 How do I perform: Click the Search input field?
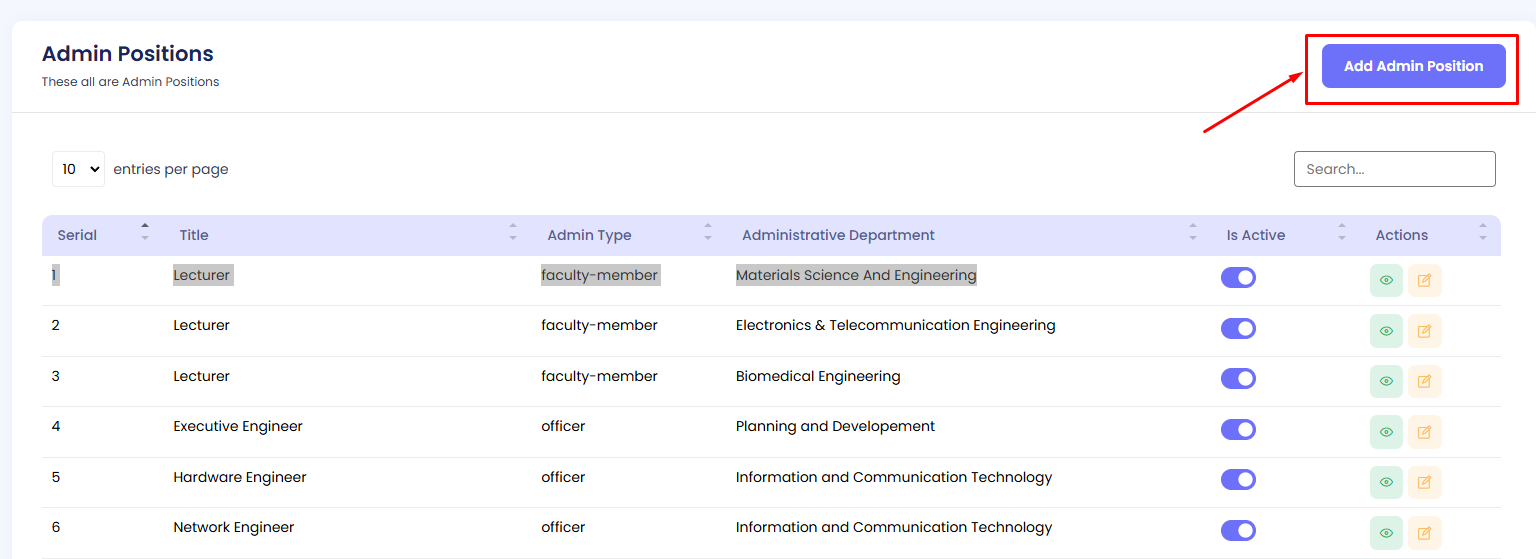[x=1394, y=169]
